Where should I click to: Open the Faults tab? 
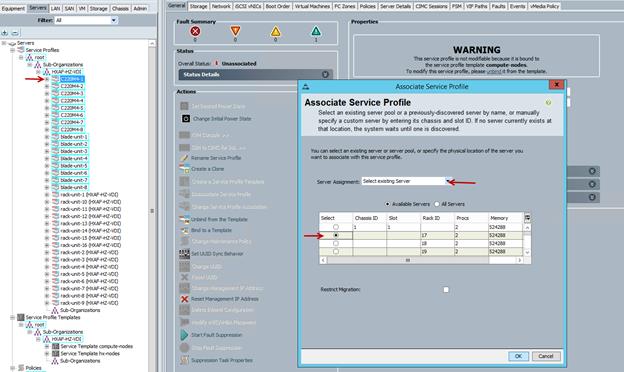[498, 6]
